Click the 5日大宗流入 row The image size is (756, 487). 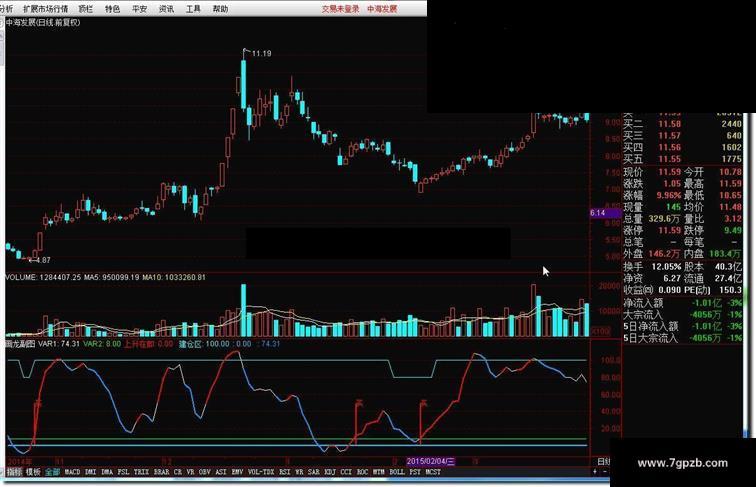(x=682, y=338)
